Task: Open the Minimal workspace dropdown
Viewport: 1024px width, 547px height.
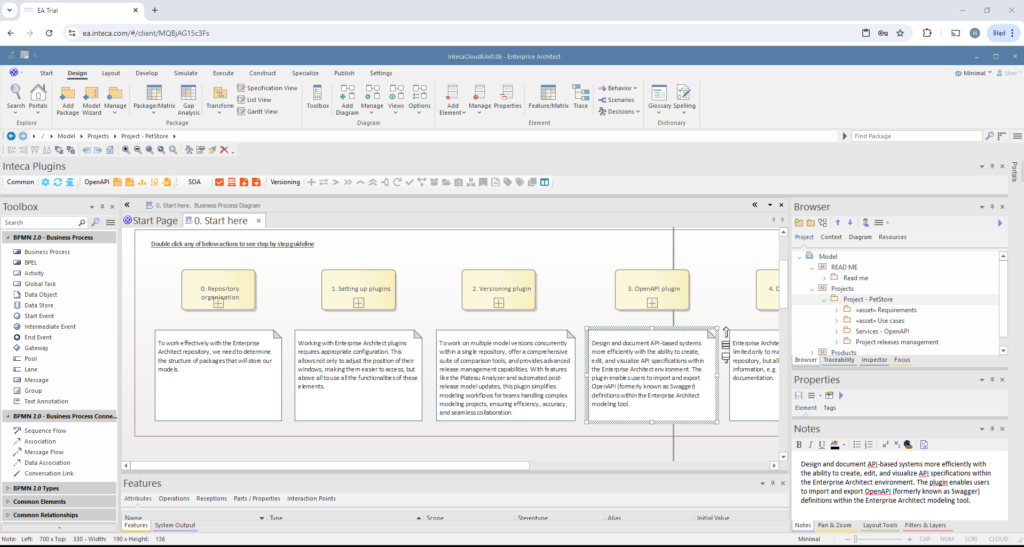Action: pyautogui.click(x=973, y=73)
